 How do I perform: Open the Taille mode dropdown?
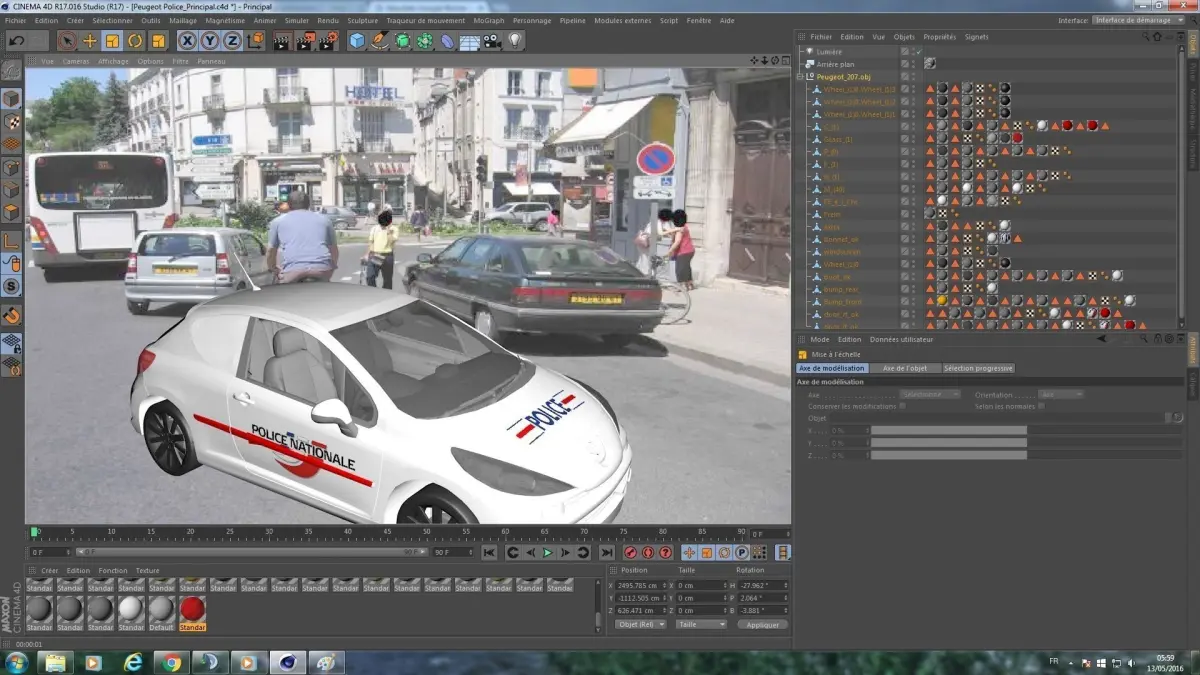(x=701, y=624)
